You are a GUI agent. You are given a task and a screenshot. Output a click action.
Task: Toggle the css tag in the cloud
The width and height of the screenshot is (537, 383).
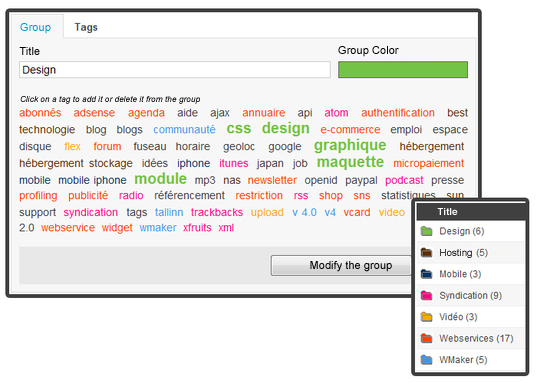[239, 128]
